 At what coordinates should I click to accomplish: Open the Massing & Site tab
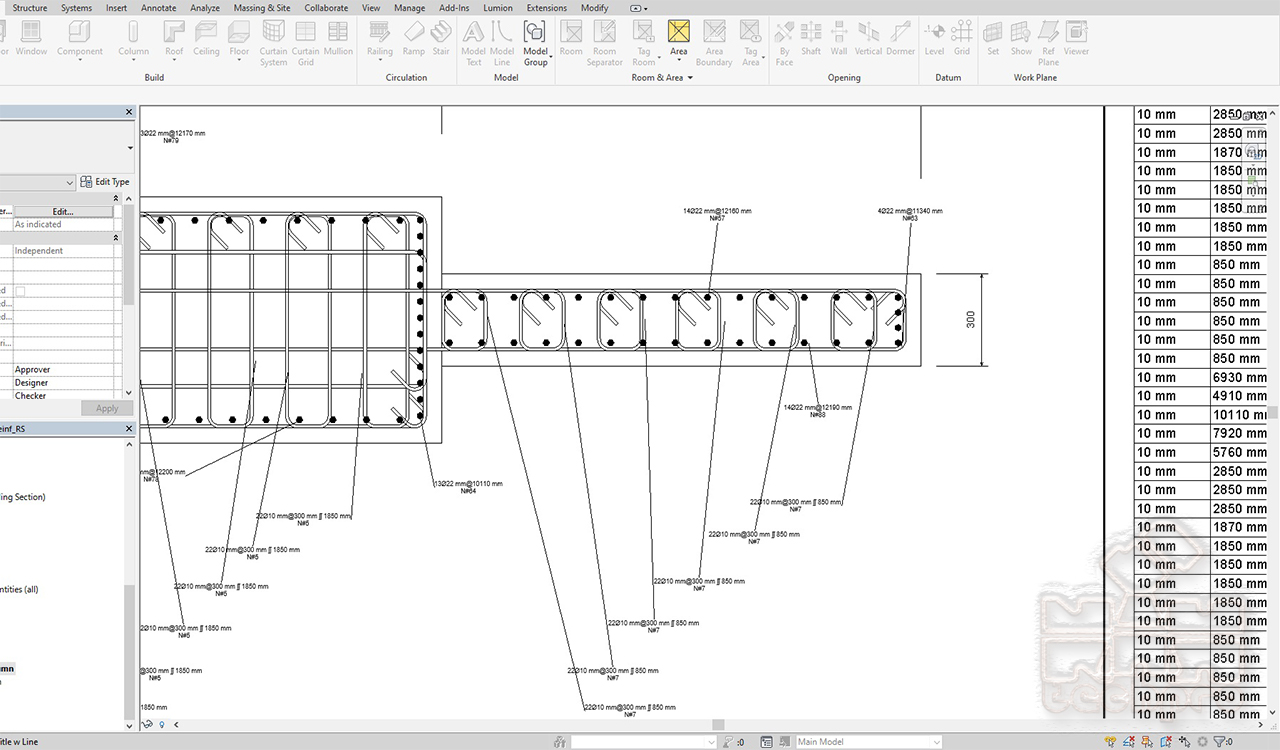point(262,8)
